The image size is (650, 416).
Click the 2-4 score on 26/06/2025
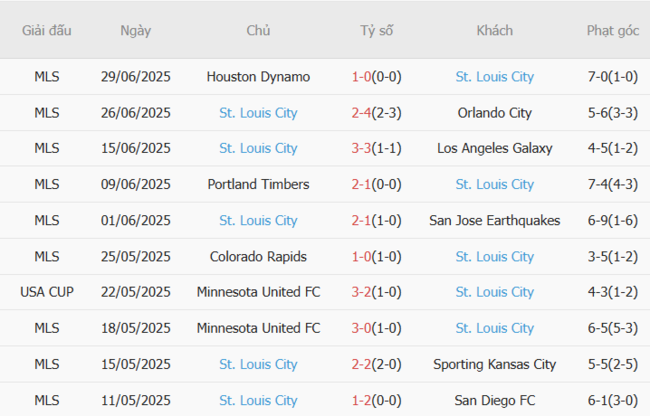361,112
